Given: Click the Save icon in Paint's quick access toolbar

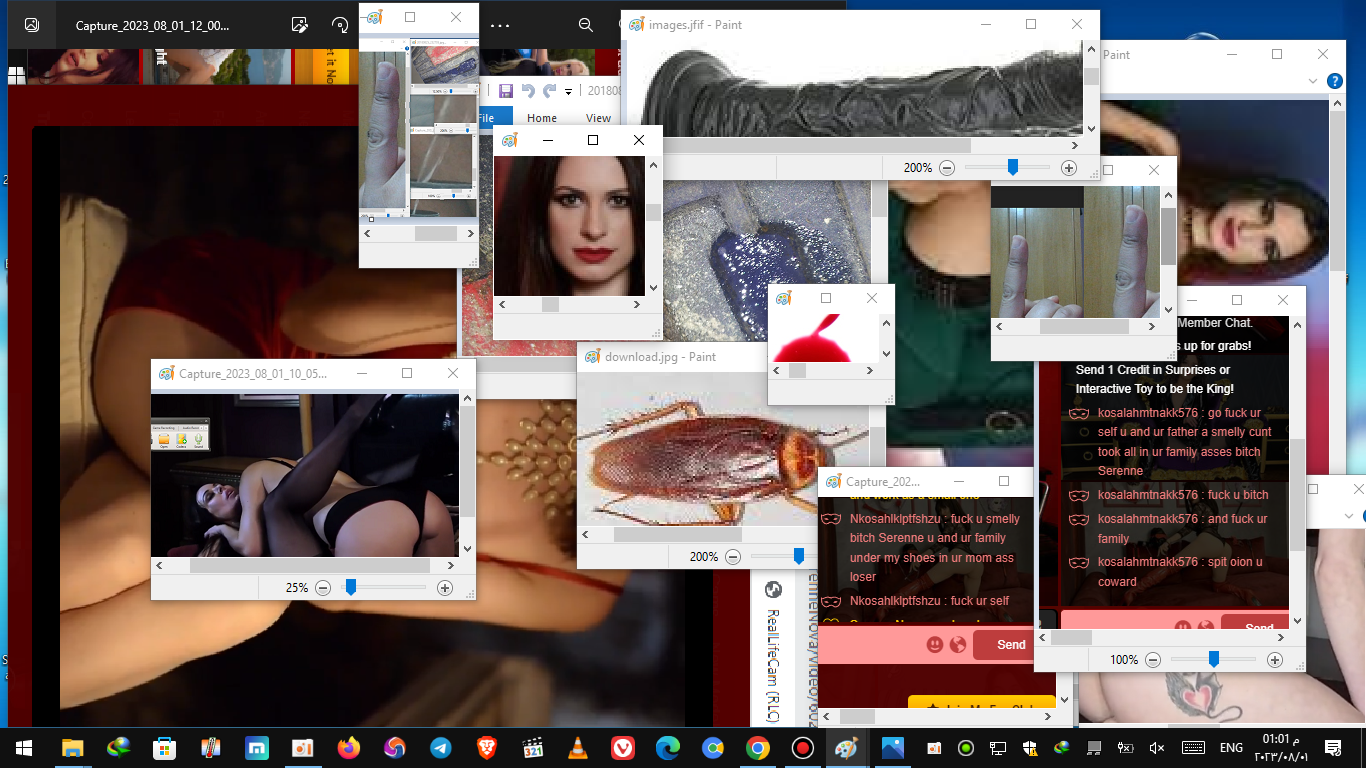Looking at the screenshot, I should tap(506, 91).
